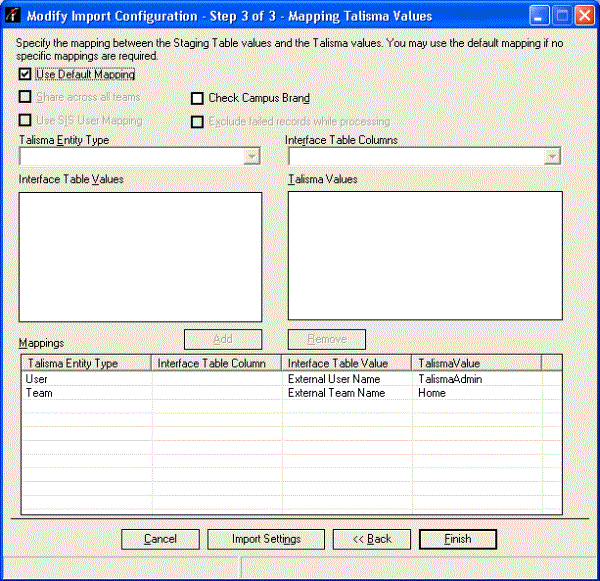
Task: Open the Talisma Entity Type dropdown
Action: tap(252, 156)
